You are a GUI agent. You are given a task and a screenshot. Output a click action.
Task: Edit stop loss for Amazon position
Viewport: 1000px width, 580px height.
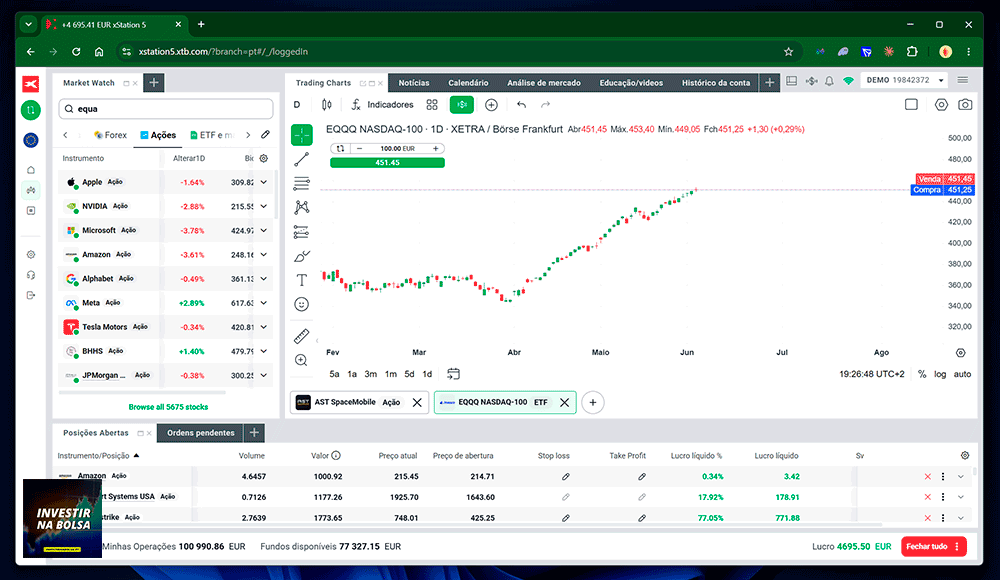566,477
